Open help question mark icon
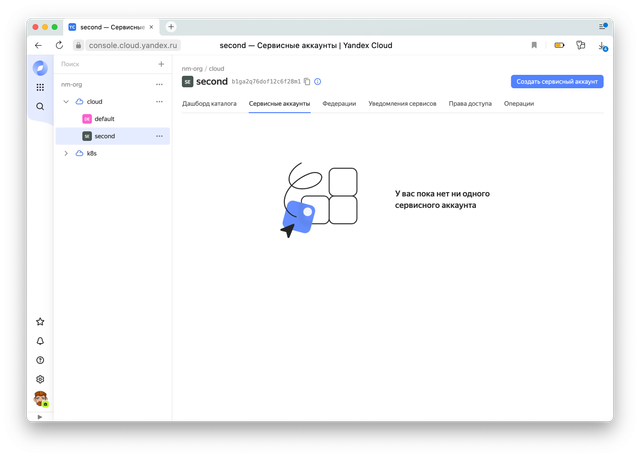The height and width of the screenshot is (457, 640). 40,360
